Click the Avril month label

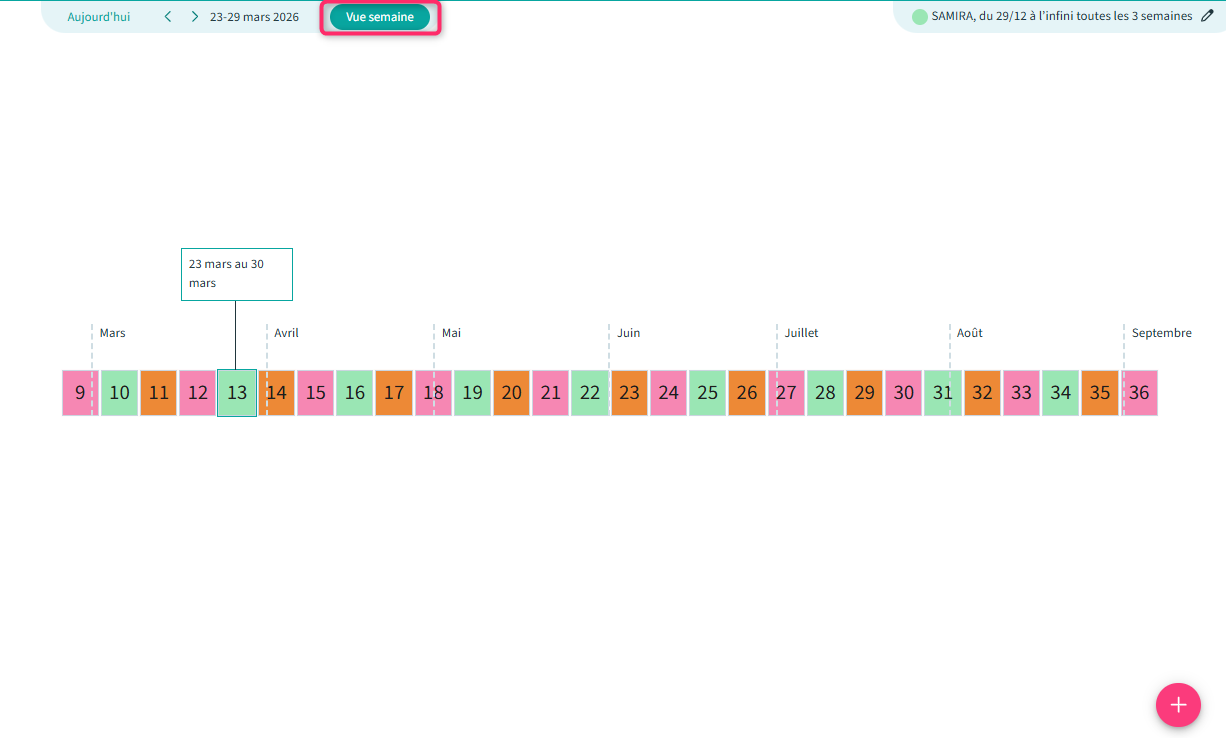click(x=287, y=333)
